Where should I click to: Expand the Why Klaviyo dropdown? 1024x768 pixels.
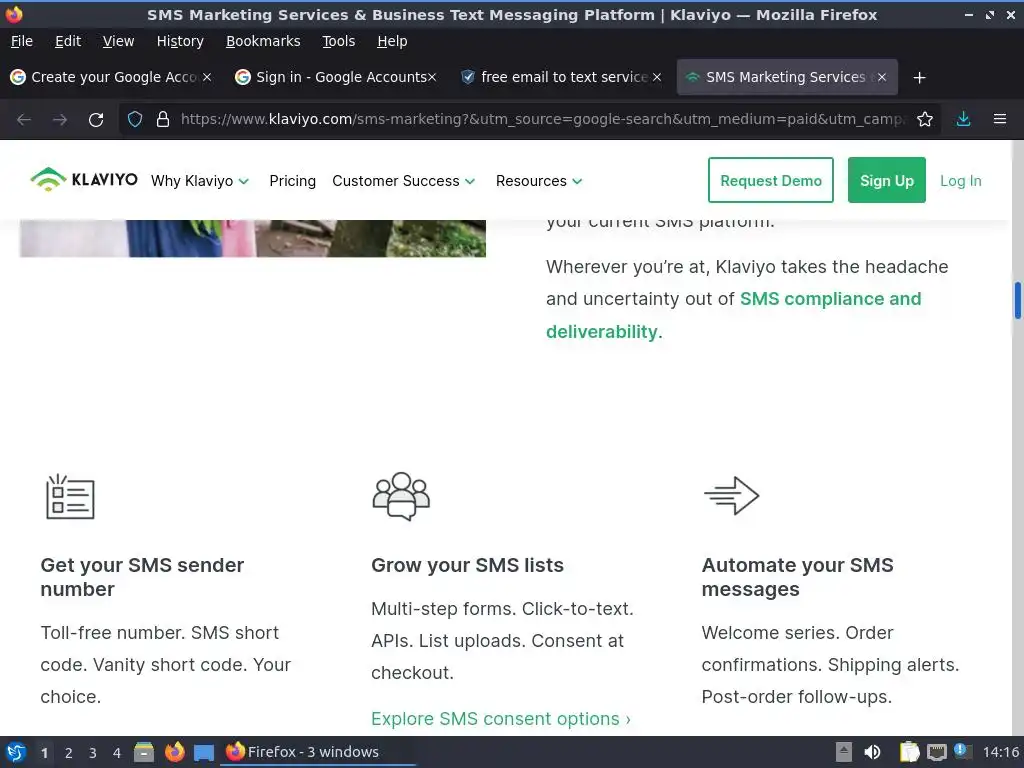[199, 181]
